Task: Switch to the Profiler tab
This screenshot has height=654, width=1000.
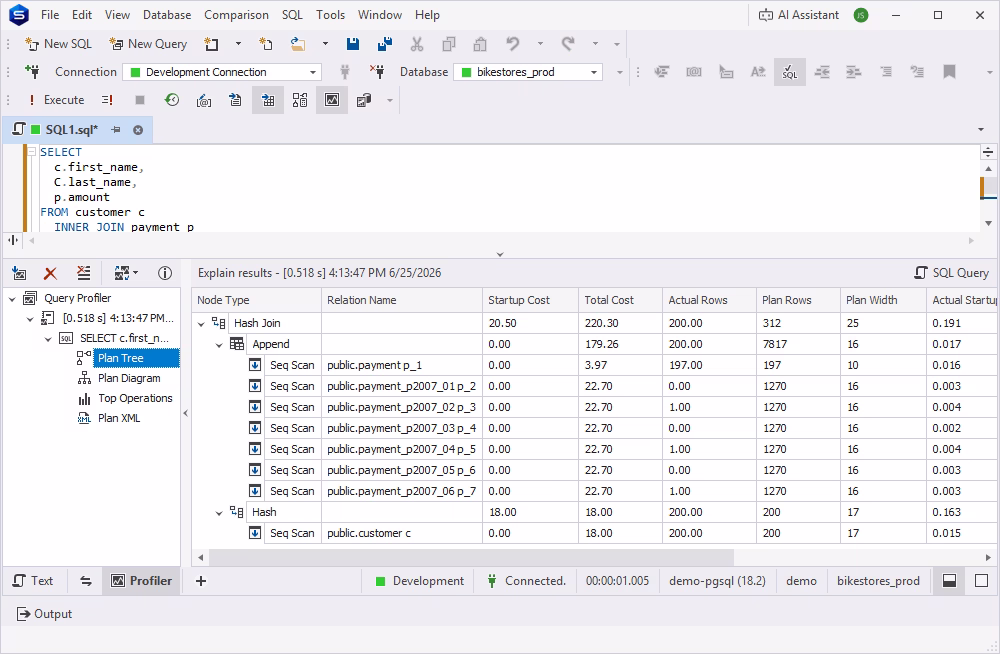Action: 142,581
